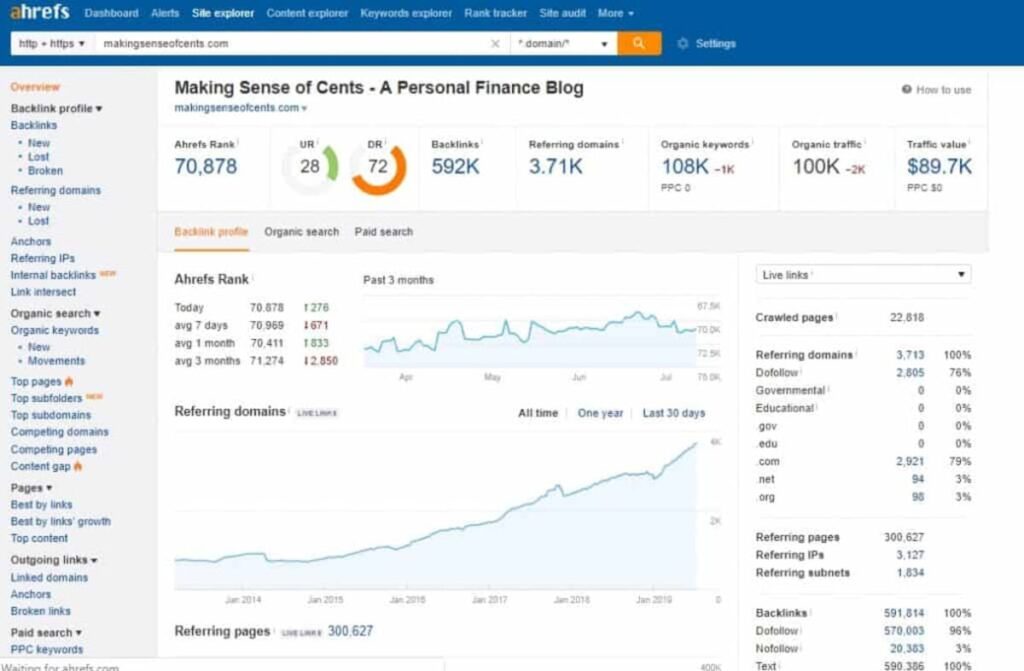This screenshot has height=671, width=1024.
Task: Open Content explorer in the top navigation
Action: (307, 13)
